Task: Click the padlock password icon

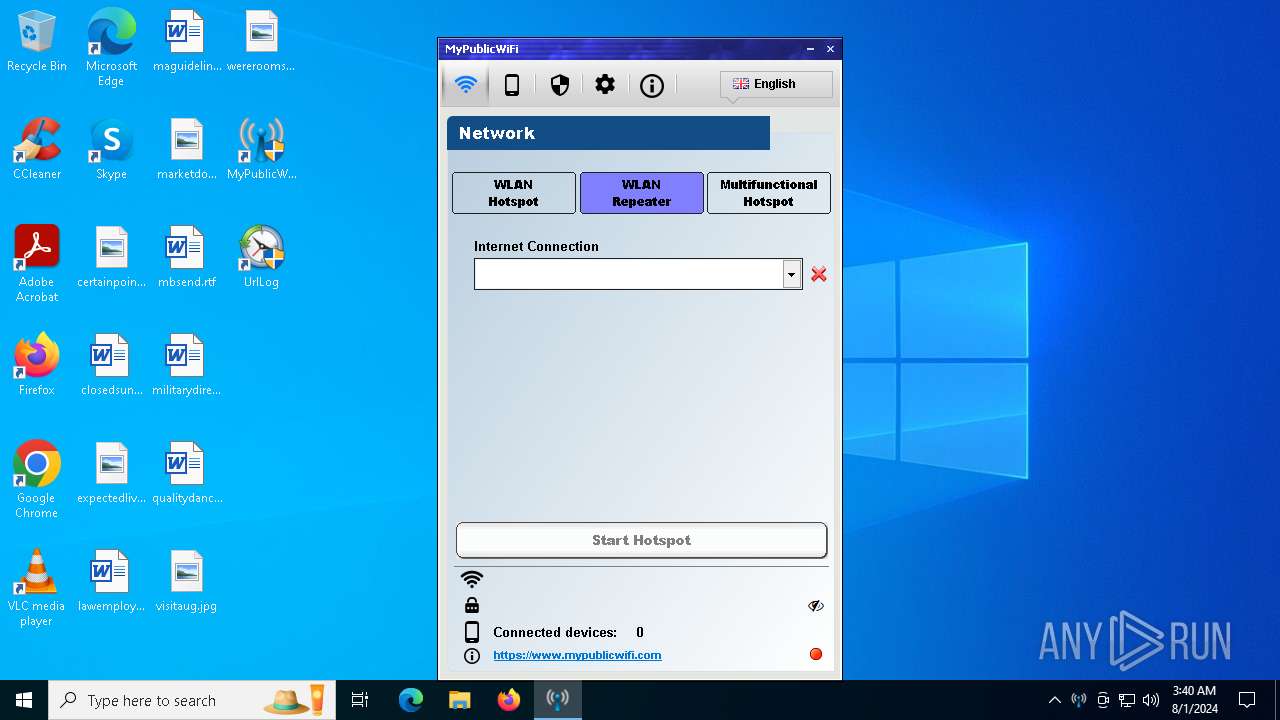Action: coord(472,605)
